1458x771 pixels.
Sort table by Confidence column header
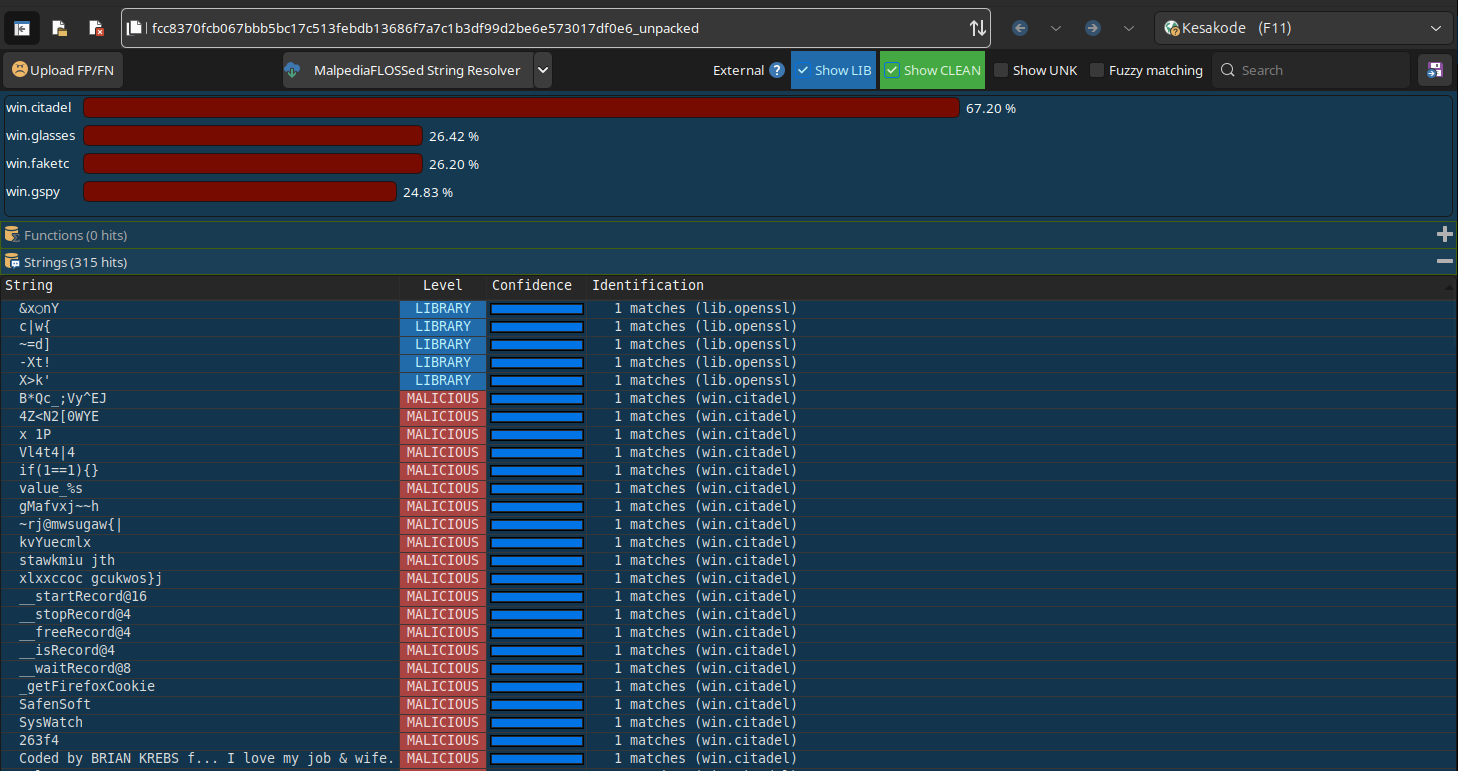(x=532, y=286)
